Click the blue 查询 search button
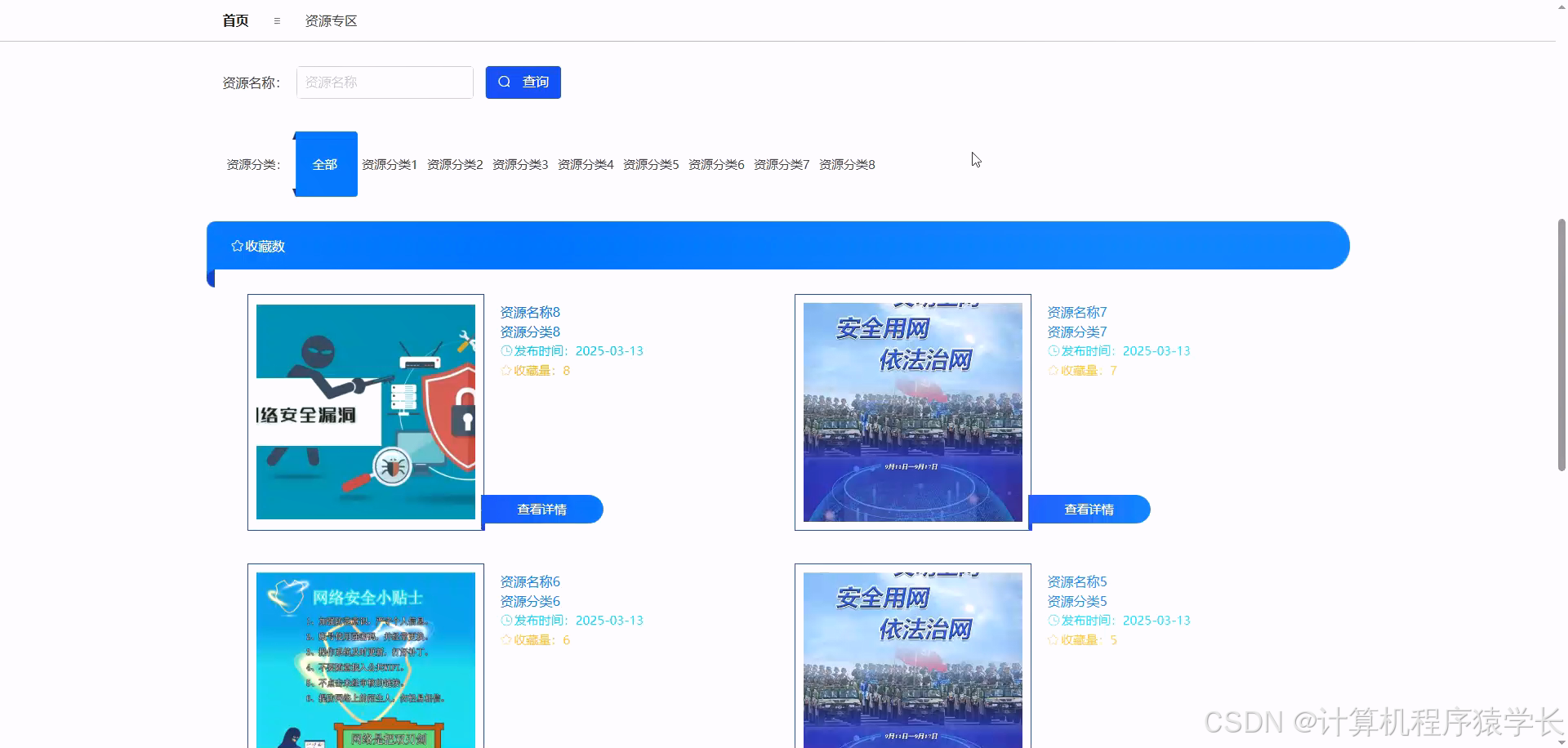The width and height of the screenshot is (1568, 748). tap(523, 82)
